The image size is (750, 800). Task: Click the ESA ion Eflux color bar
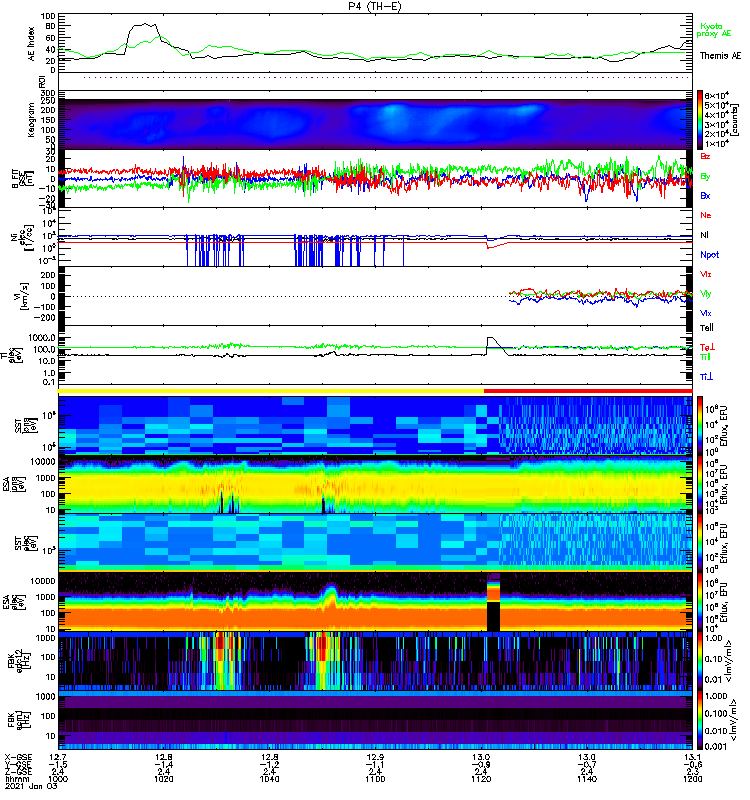pos(700,485)
